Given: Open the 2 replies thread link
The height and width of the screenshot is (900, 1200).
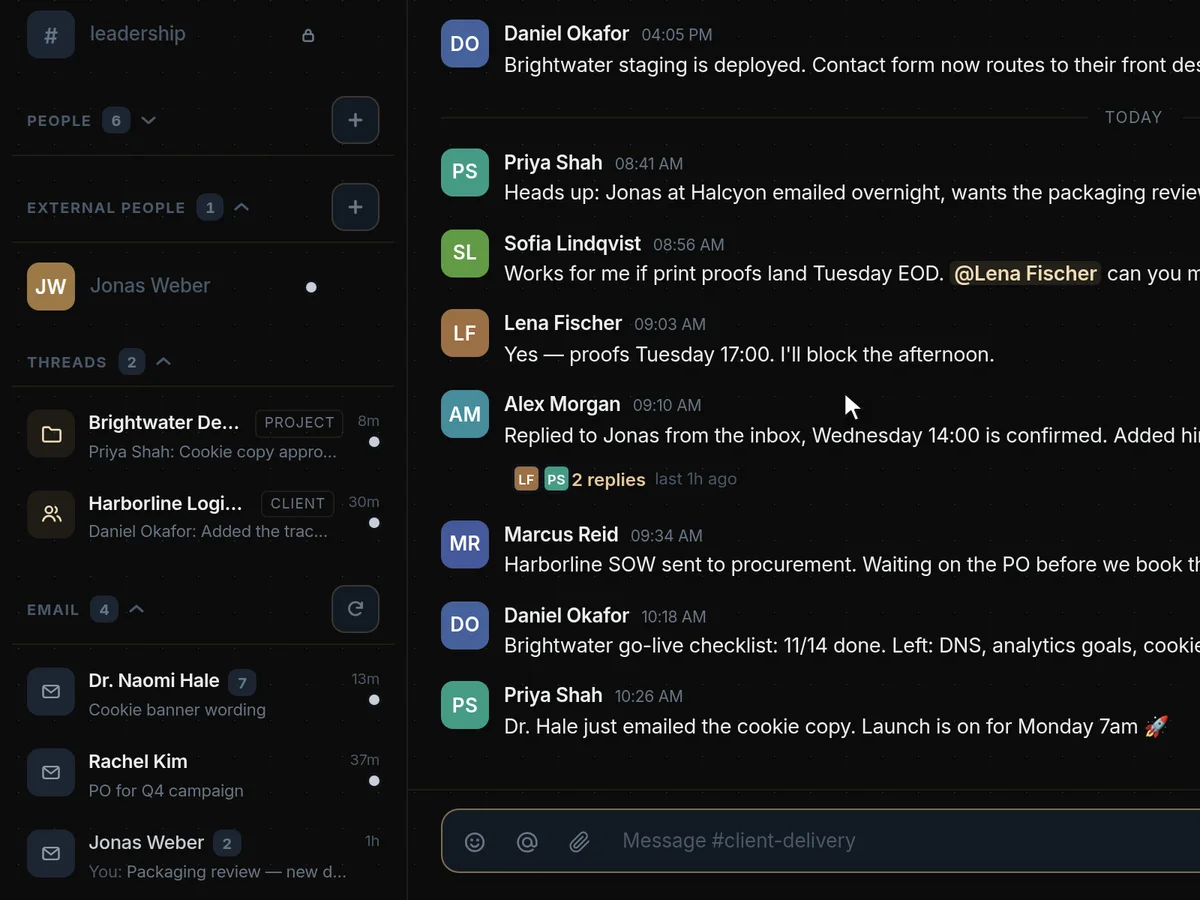Looking at the screenshot, I should tap(608, 479).
